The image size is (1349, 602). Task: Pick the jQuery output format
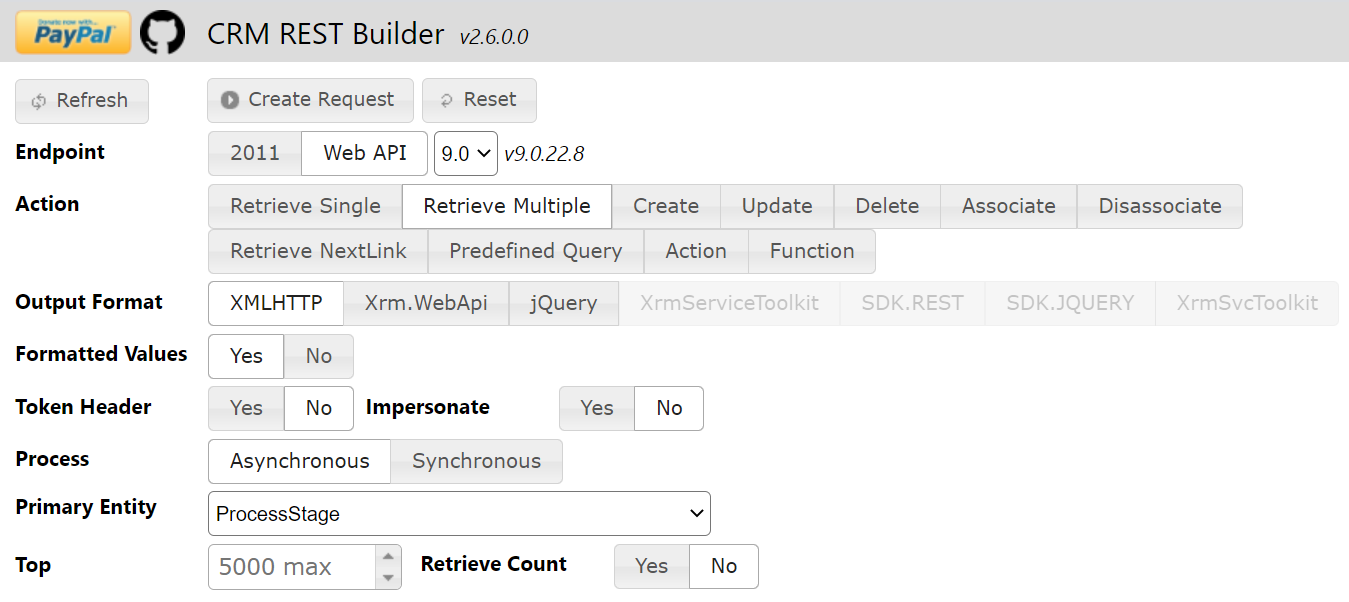coord(564,303)
